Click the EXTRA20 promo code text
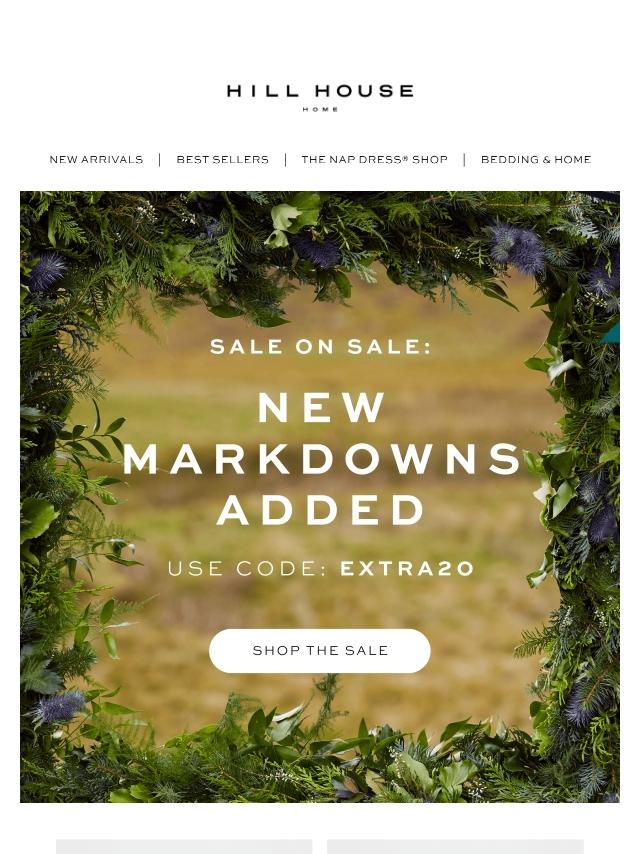 (x=407, y=569)
